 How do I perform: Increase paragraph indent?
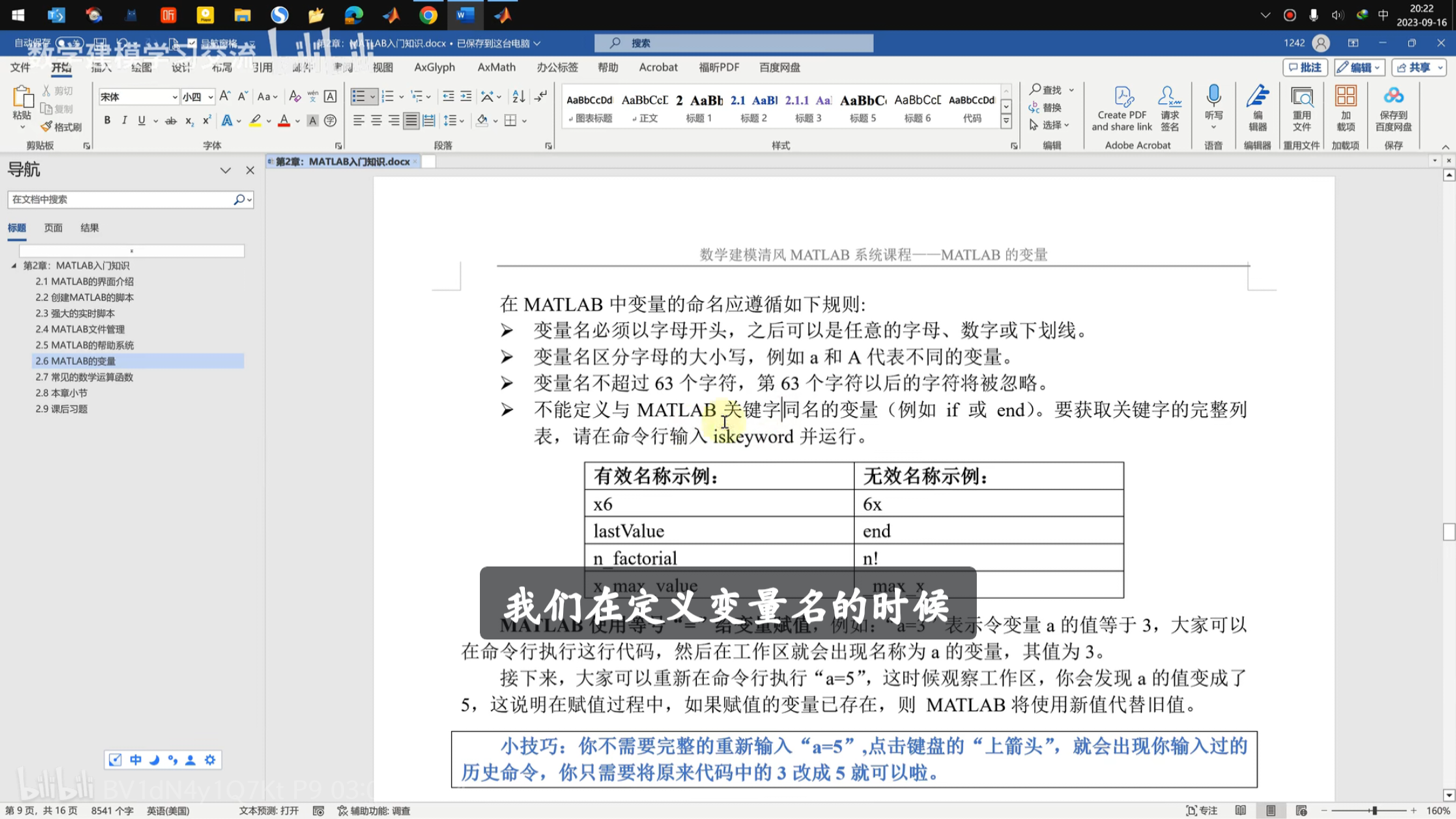click(466, 96)
